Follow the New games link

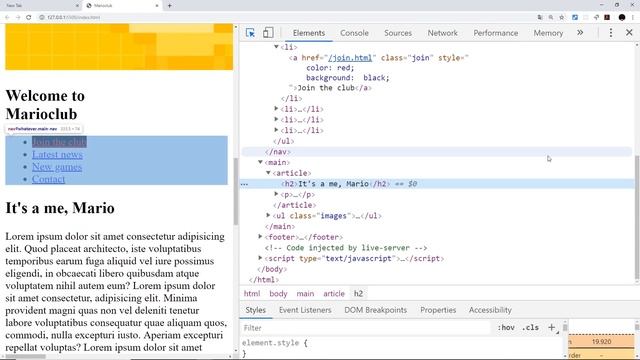pyautogui.click(x=57, y=167)
